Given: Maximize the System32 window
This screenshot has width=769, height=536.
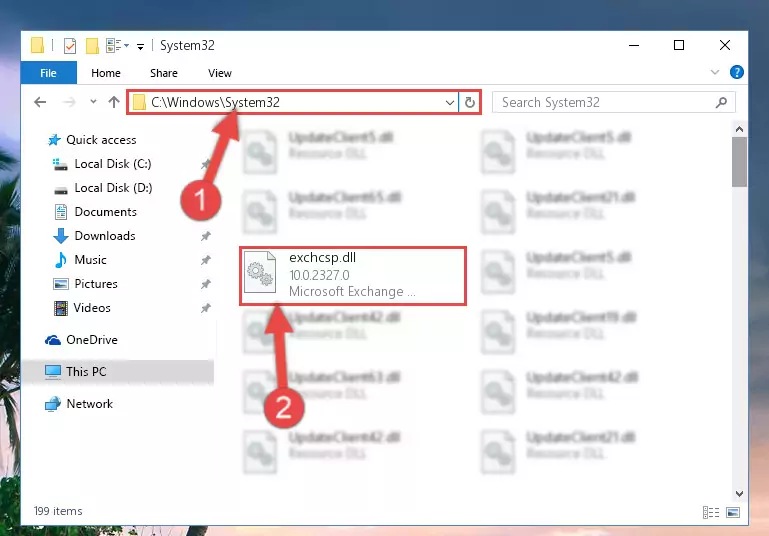Looking at the screenshot, I should tap(679, 46).
